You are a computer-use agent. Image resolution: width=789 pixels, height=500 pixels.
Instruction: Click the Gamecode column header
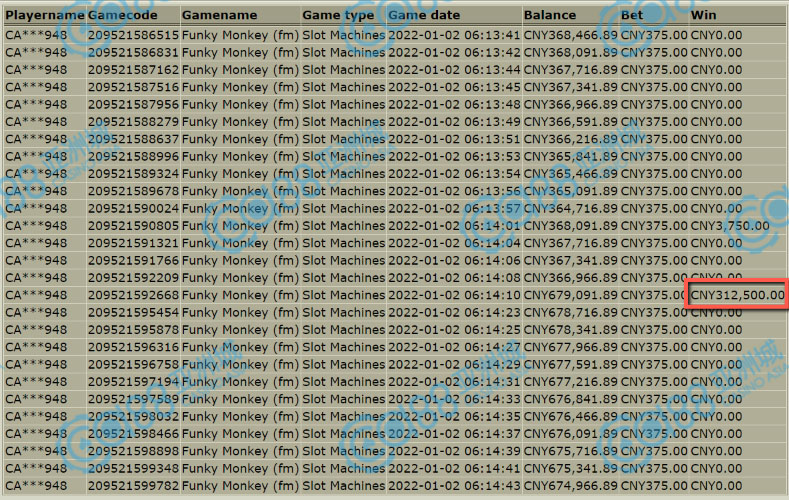[x=132, y=15]
